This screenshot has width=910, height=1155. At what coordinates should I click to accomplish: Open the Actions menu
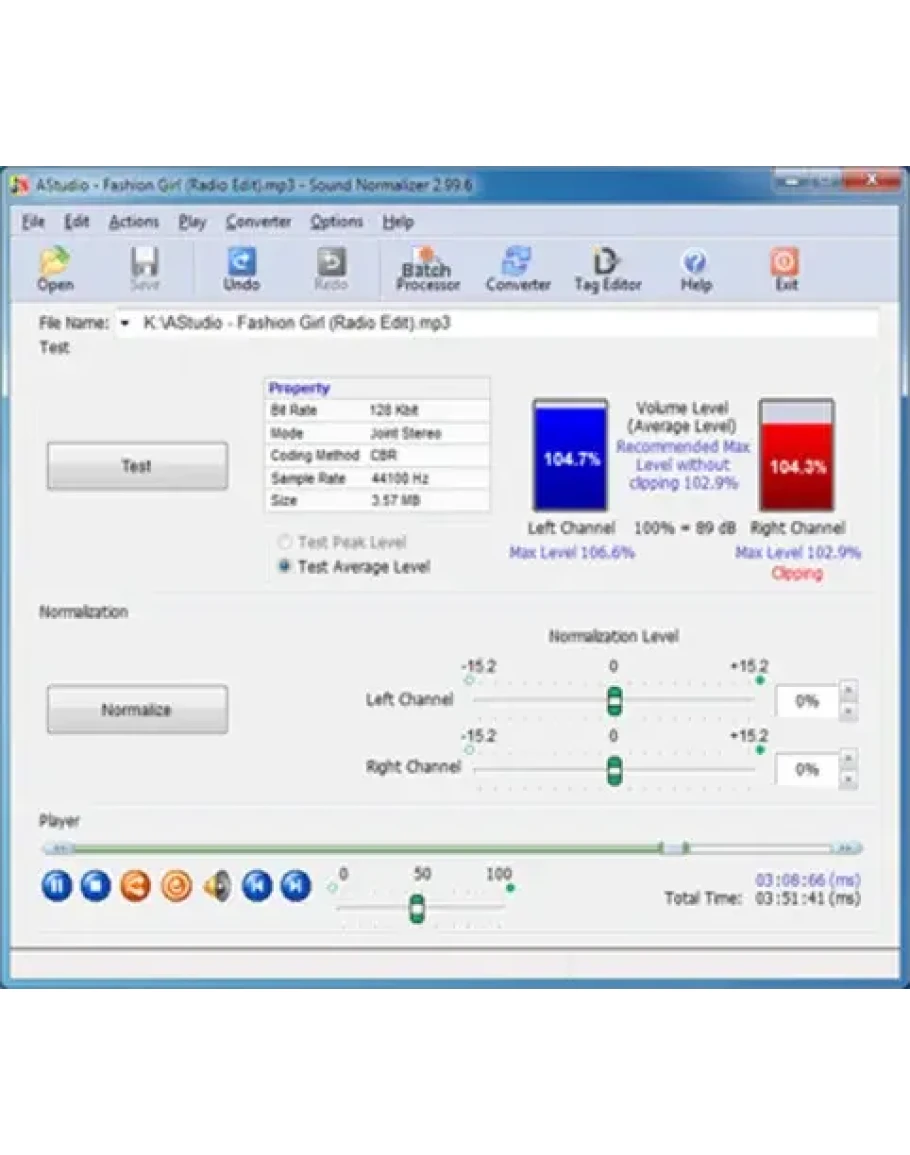coord(133,222)
